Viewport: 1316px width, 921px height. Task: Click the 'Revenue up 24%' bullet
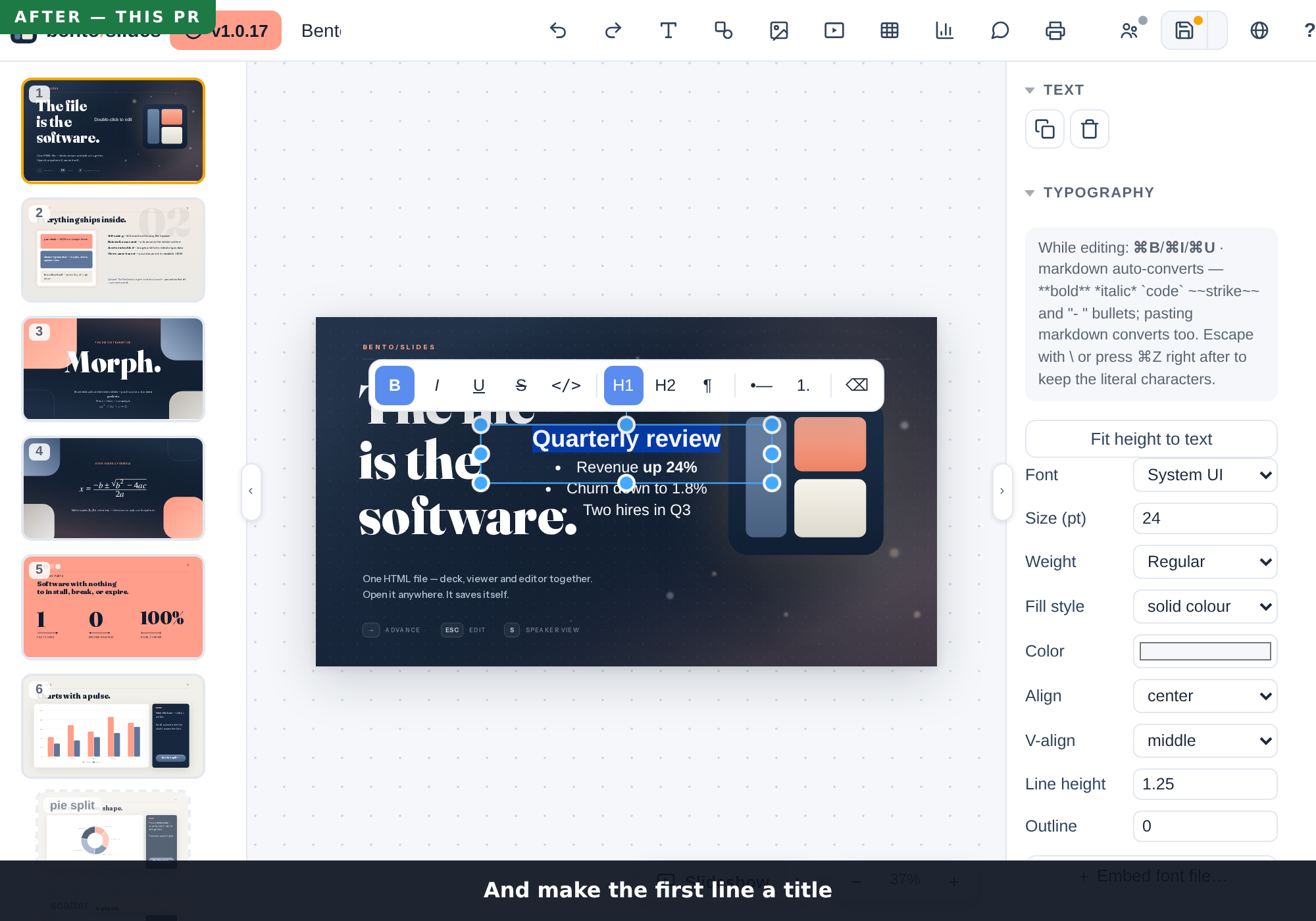click(x=636, y=467)
